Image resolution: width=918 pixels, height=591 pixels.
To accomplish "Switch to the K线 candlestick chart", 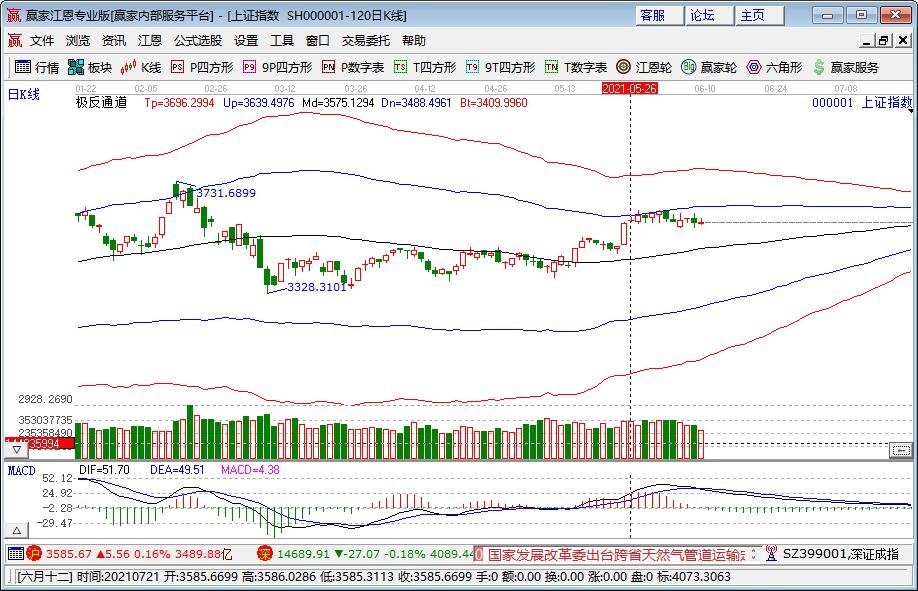I will 141,67.
